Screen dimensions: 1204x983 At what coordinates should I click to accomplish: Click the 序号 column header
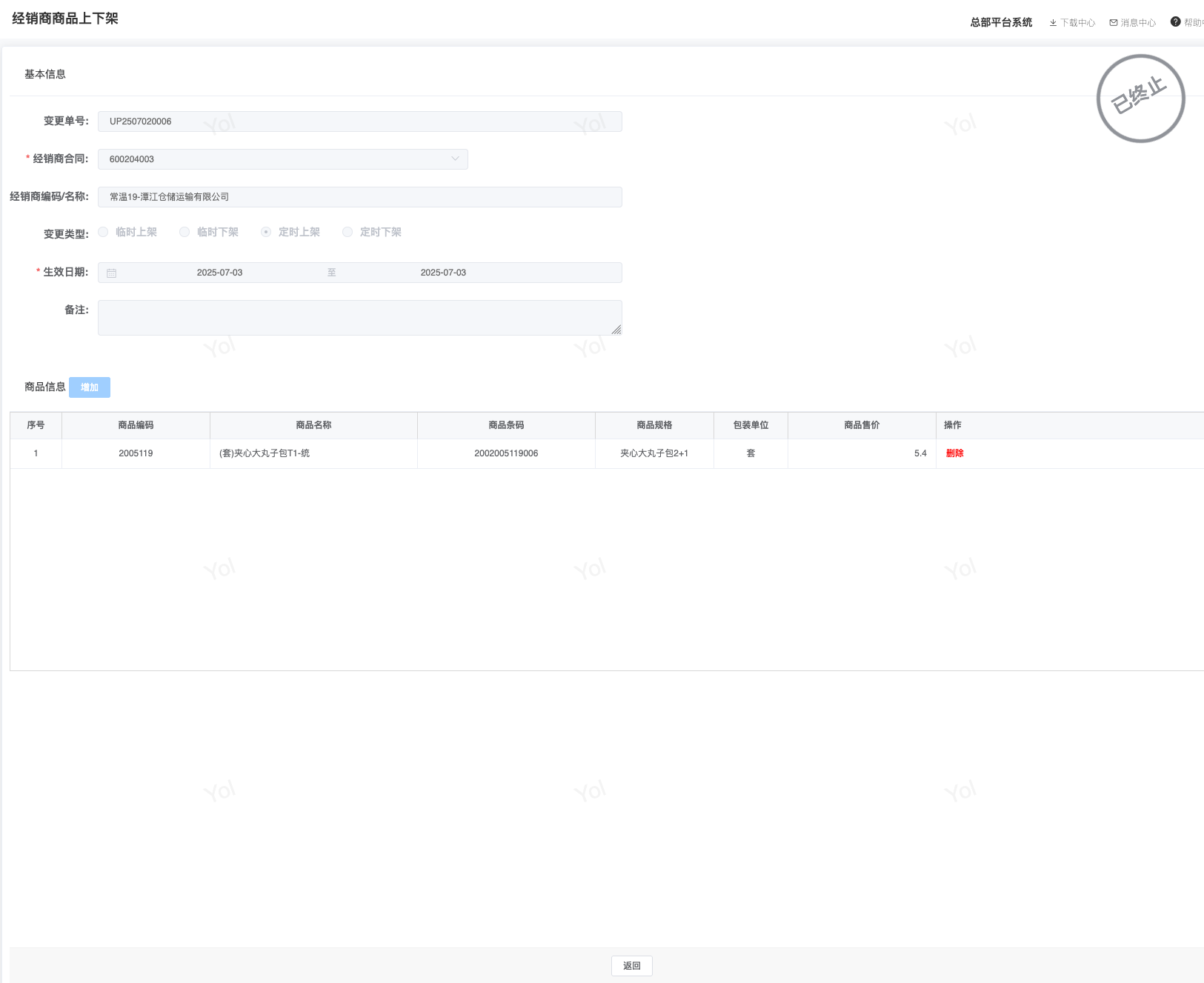[36, 425]
